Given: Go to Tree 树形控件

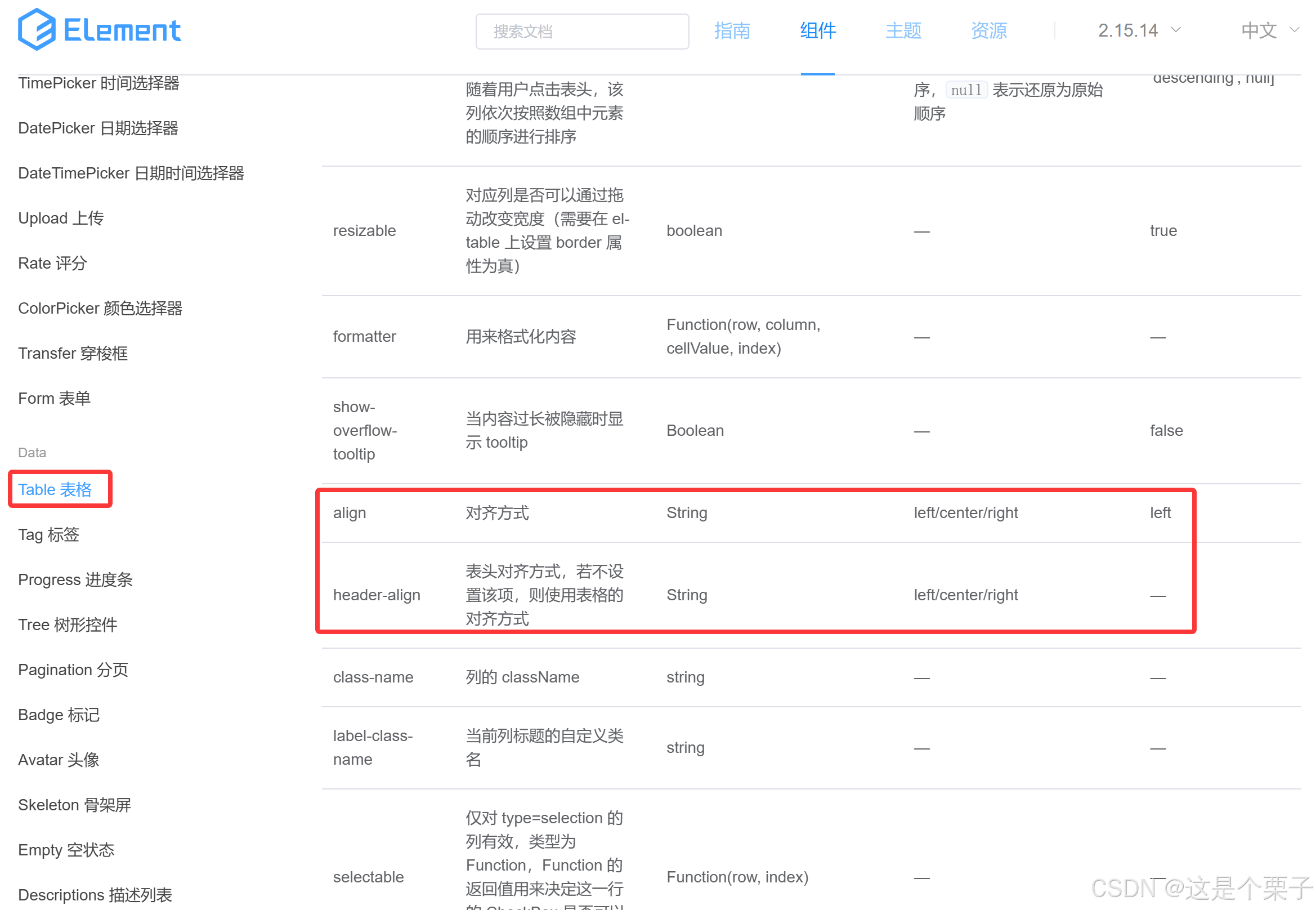Looking at the screenshot, I should pos(68,625).
